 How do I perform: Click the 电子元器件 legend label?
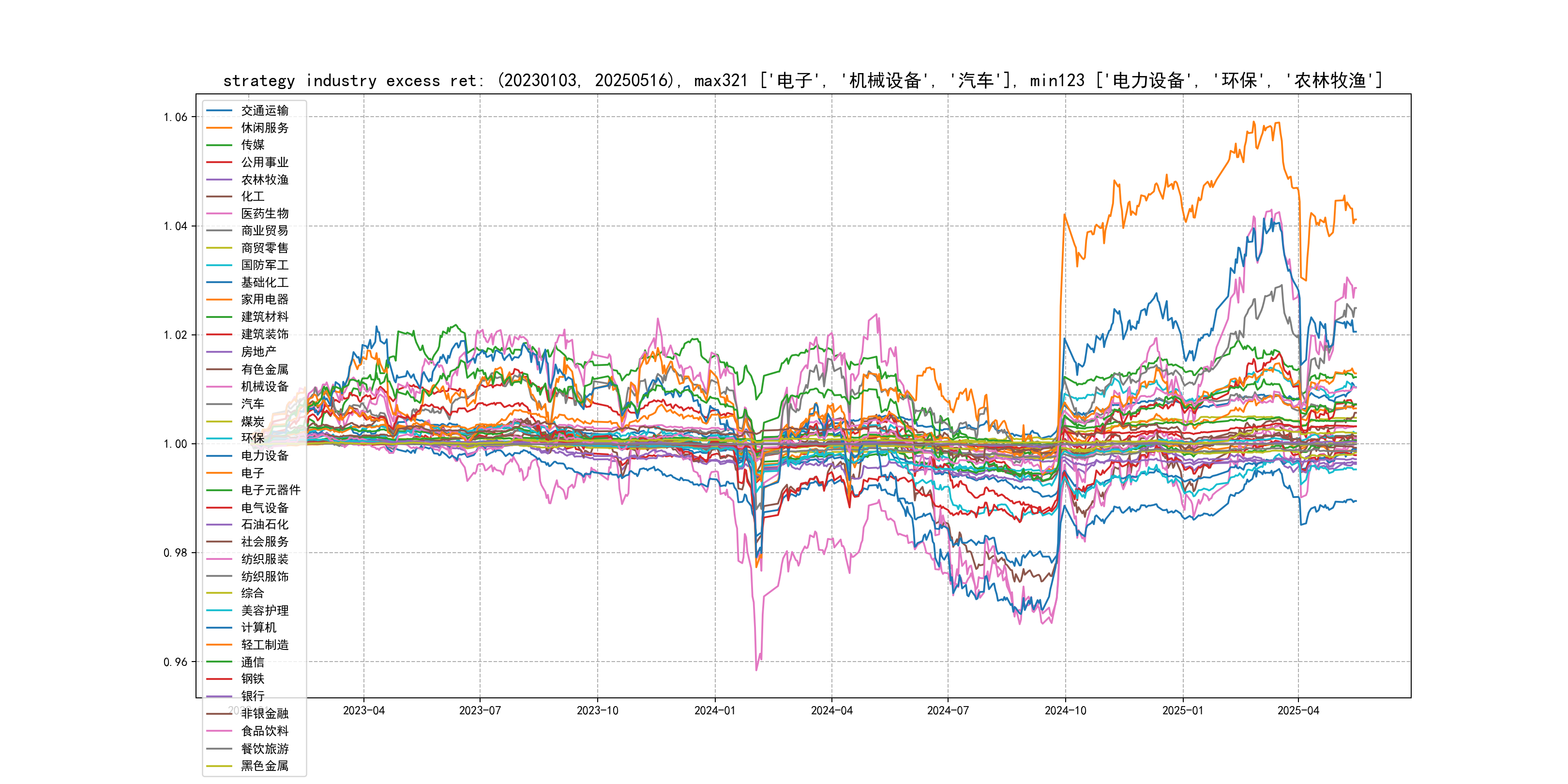pos(270,490)
